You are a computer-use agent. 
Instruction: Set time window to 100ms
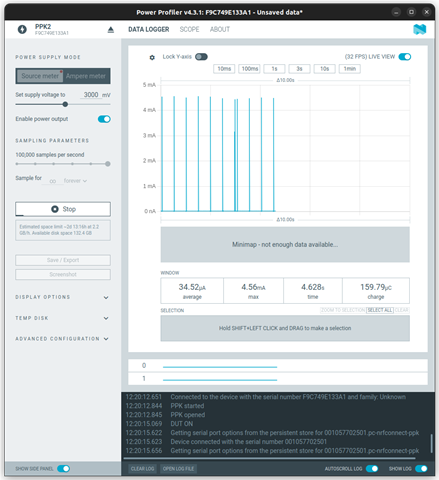[249, 69]
